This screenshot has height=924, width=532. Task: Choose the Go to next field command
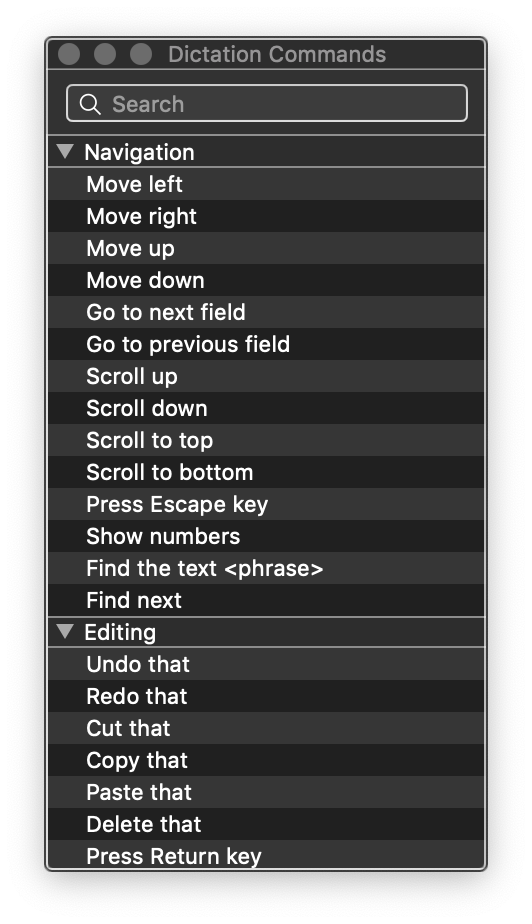266,312
